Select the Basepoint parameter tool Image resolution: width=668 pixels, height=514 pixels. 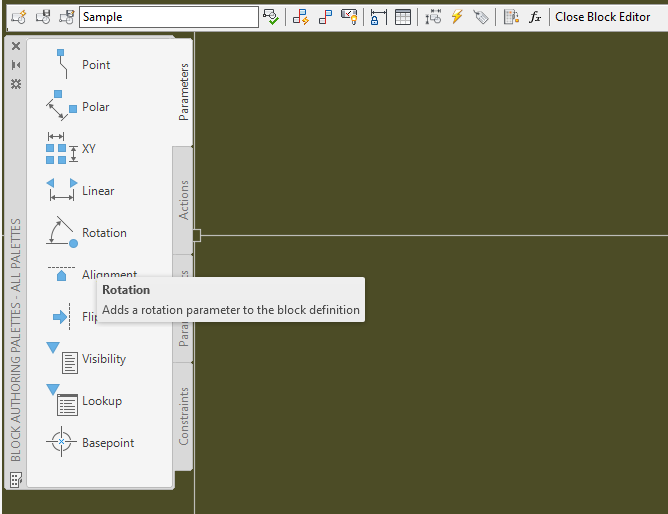[x=89, y=442]
